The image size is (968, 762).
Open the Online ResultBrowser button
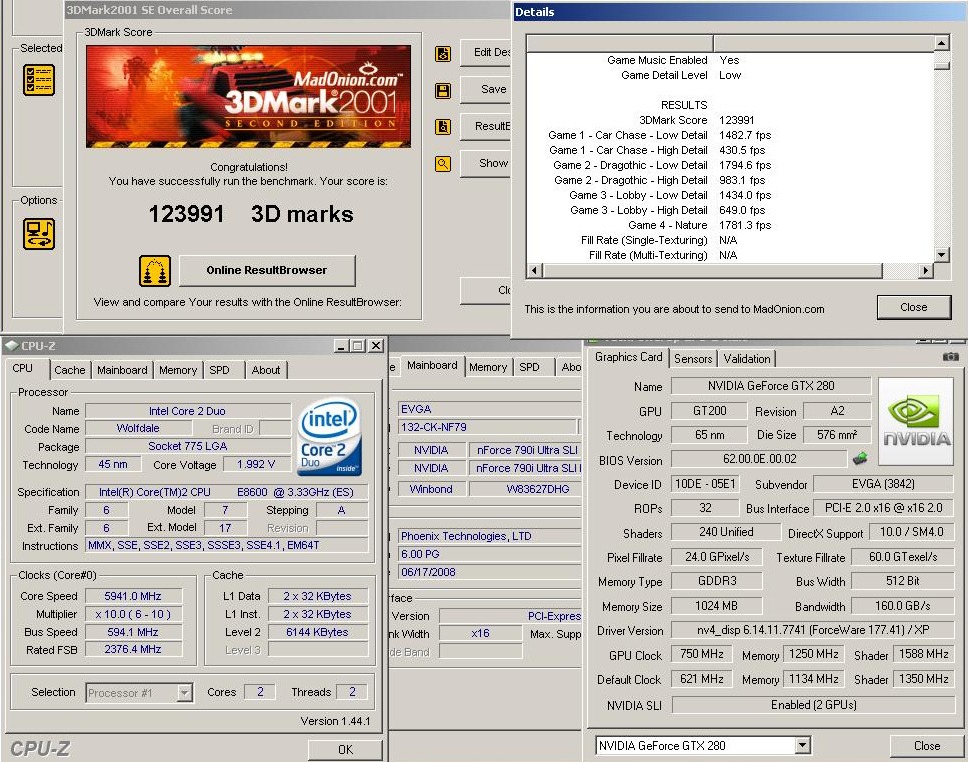click(x=267, y=270)
